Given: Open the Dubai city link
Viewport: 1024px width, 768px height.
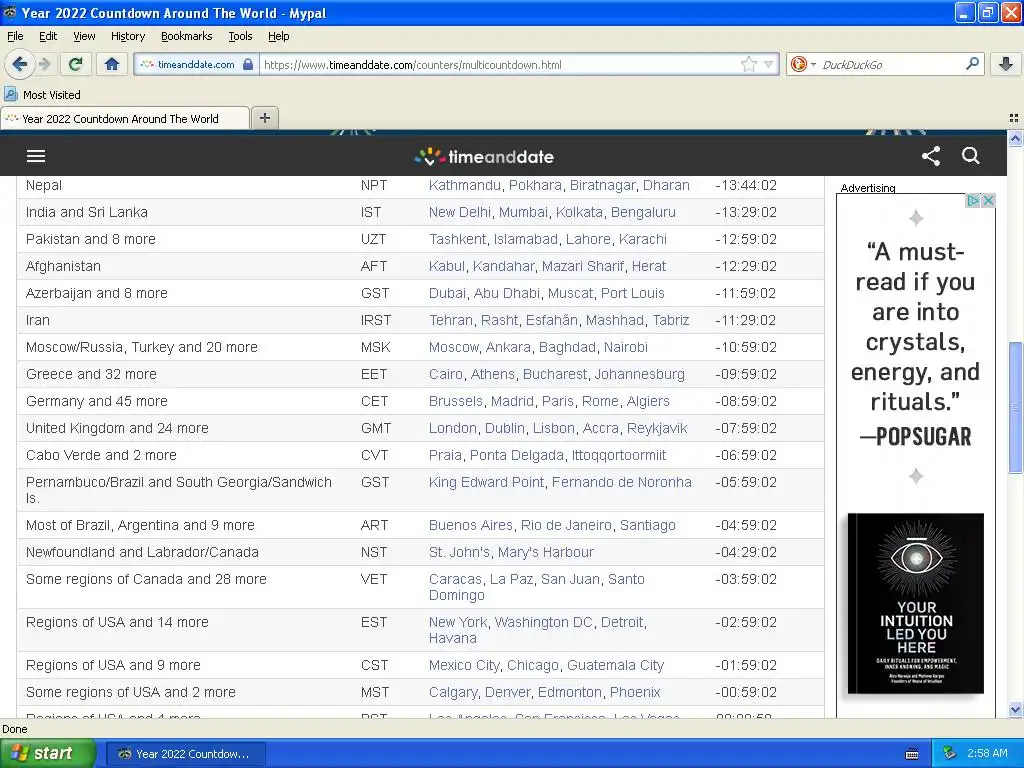Looking at the screenshot, I should pyautogui.click(x=447, y=293).
